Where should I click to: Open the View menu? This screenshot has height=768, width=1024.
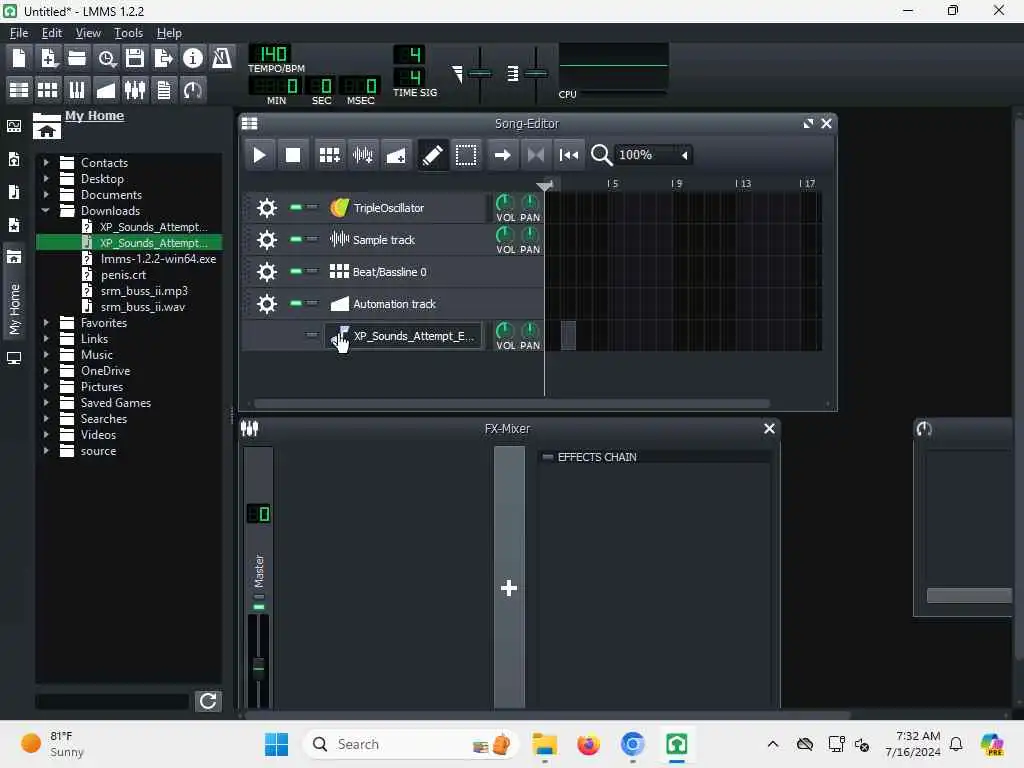click(88, 33)
